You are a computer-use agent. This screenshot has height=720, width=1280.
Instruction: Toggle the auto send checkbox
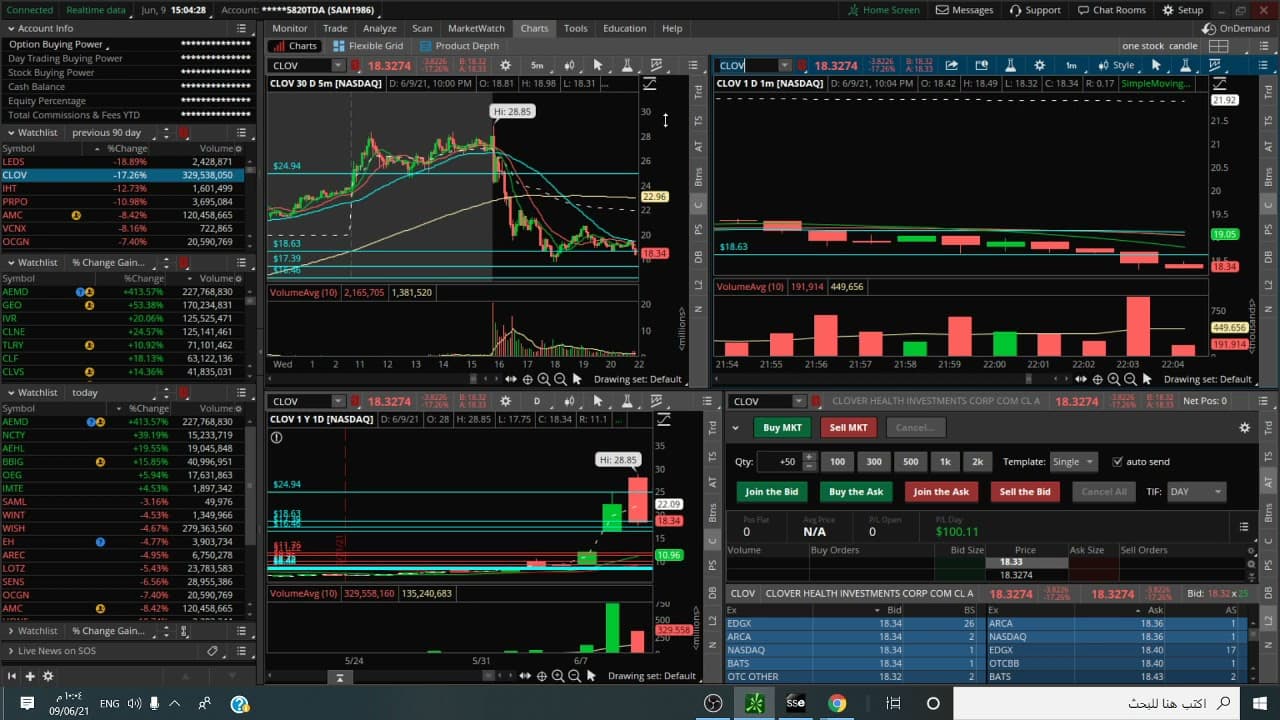point(1118,462)
